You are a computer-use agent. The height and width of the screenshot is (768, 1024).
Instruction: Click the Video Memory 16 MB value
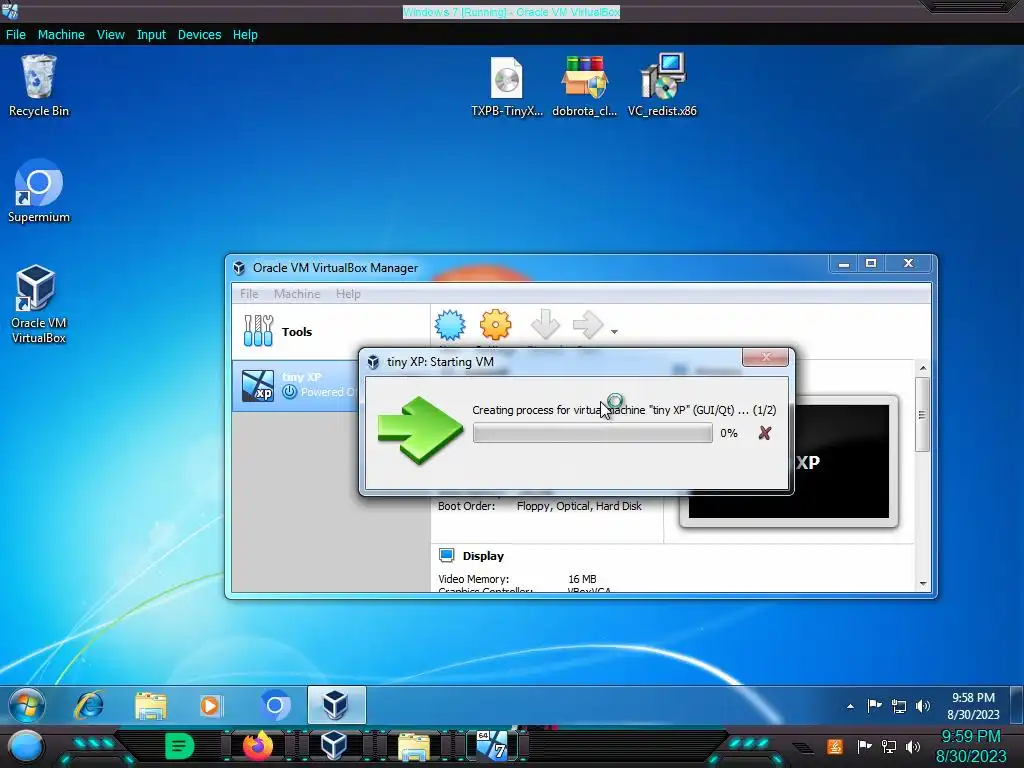pos(582,579)
